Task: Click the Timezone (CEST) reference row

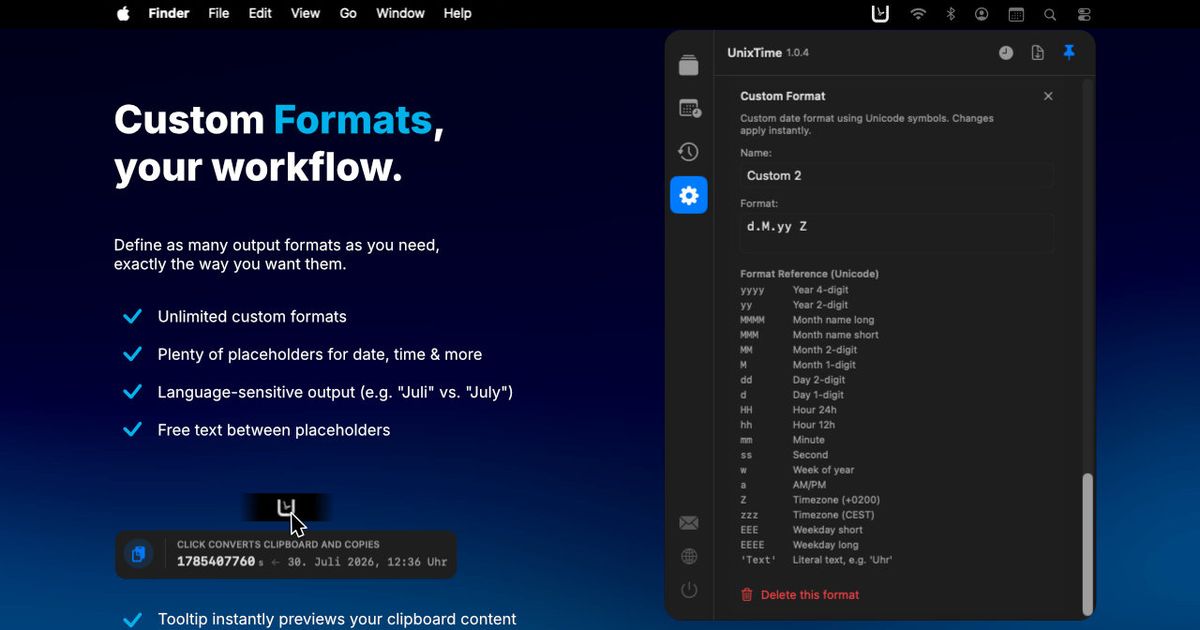Action: pyautogui.click(x=807, y=515)
